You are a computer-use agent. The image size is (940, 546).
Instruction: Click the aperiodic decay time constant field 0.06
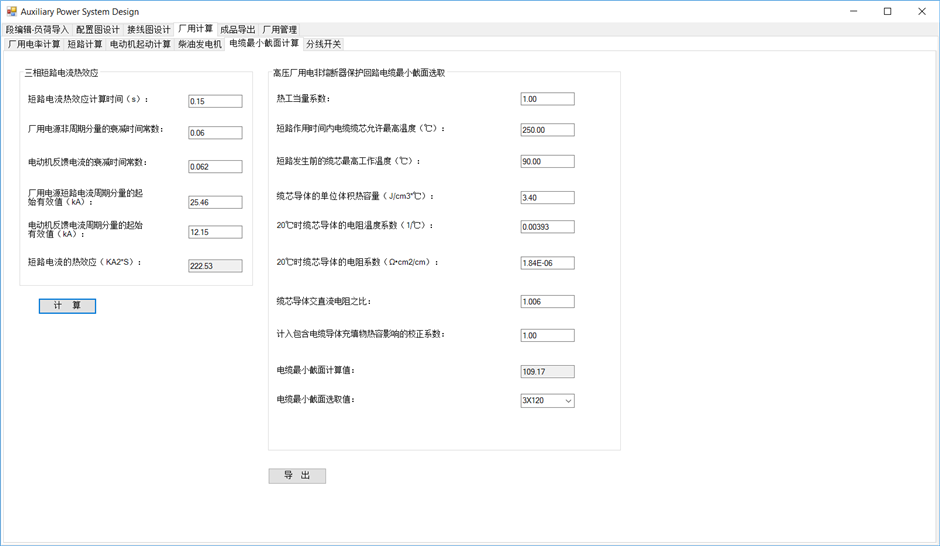215,132
